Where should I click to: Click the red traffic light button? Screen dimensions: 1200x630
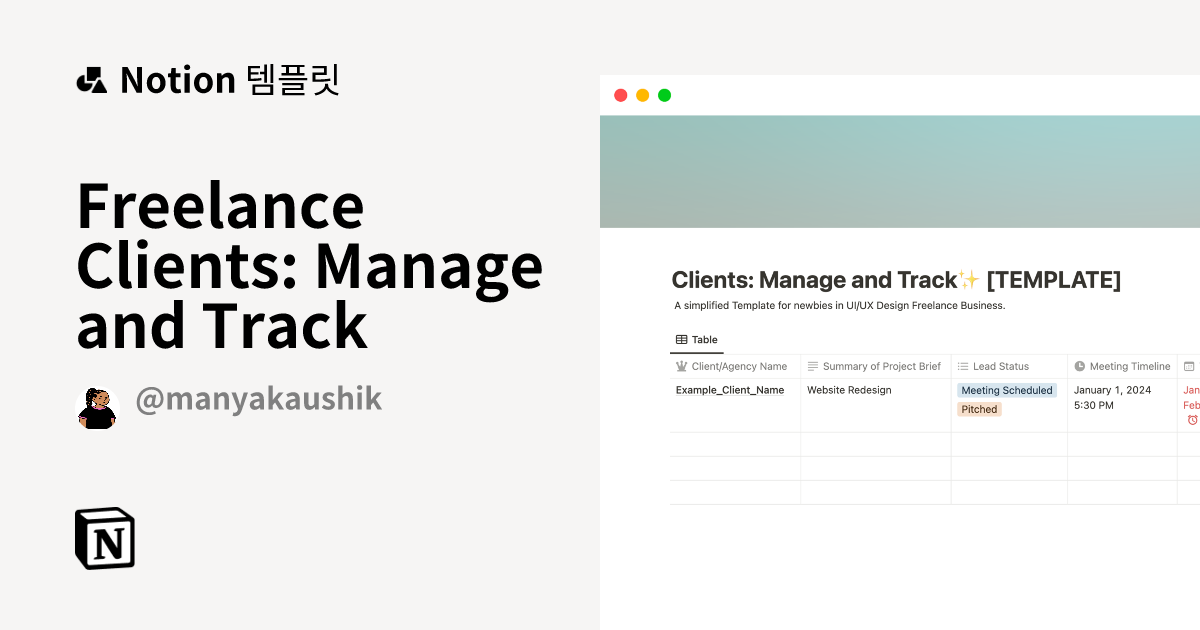(x=620, y=94)
